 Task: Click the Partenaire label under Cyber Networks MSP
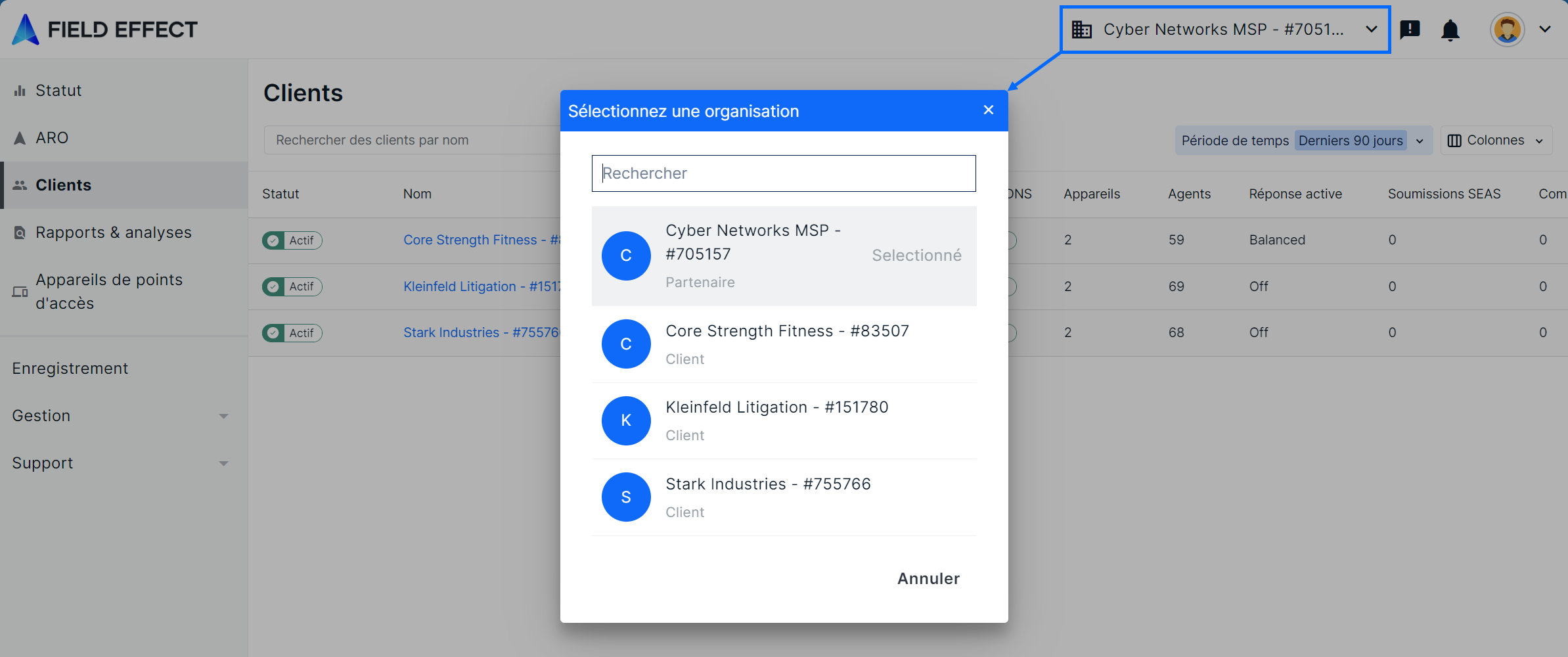coord(700,283)
